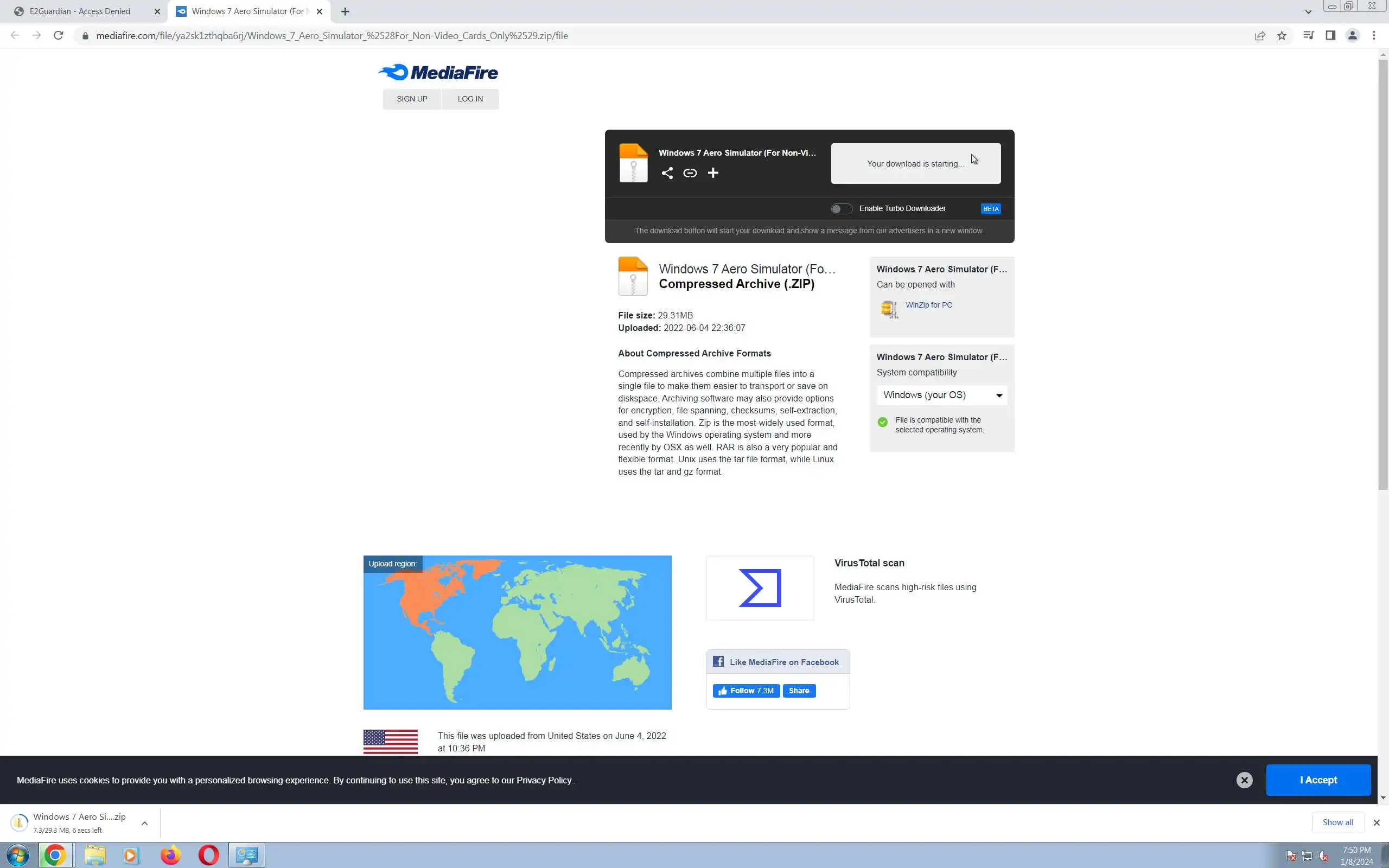Screen dimensions: 1389x868
Task: Open the system compatibility OS dropdown
Action: tap(941, 395)
